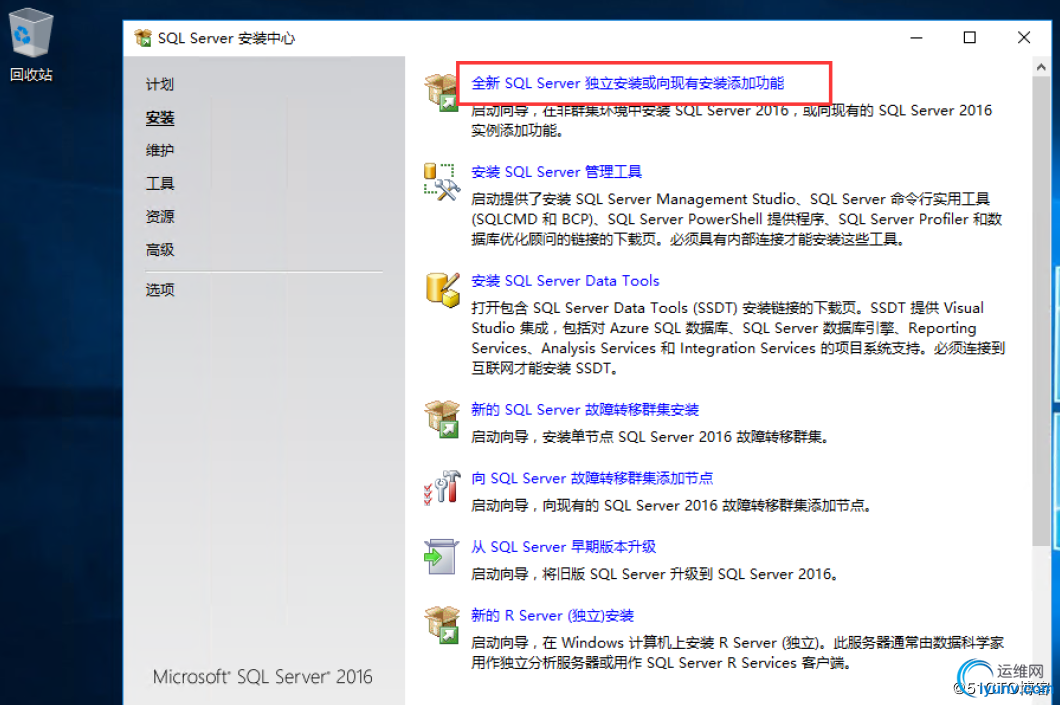Minimize the SQL Server 安装中心 window
The image size is (1060, 705).
(x=916, y=38)
